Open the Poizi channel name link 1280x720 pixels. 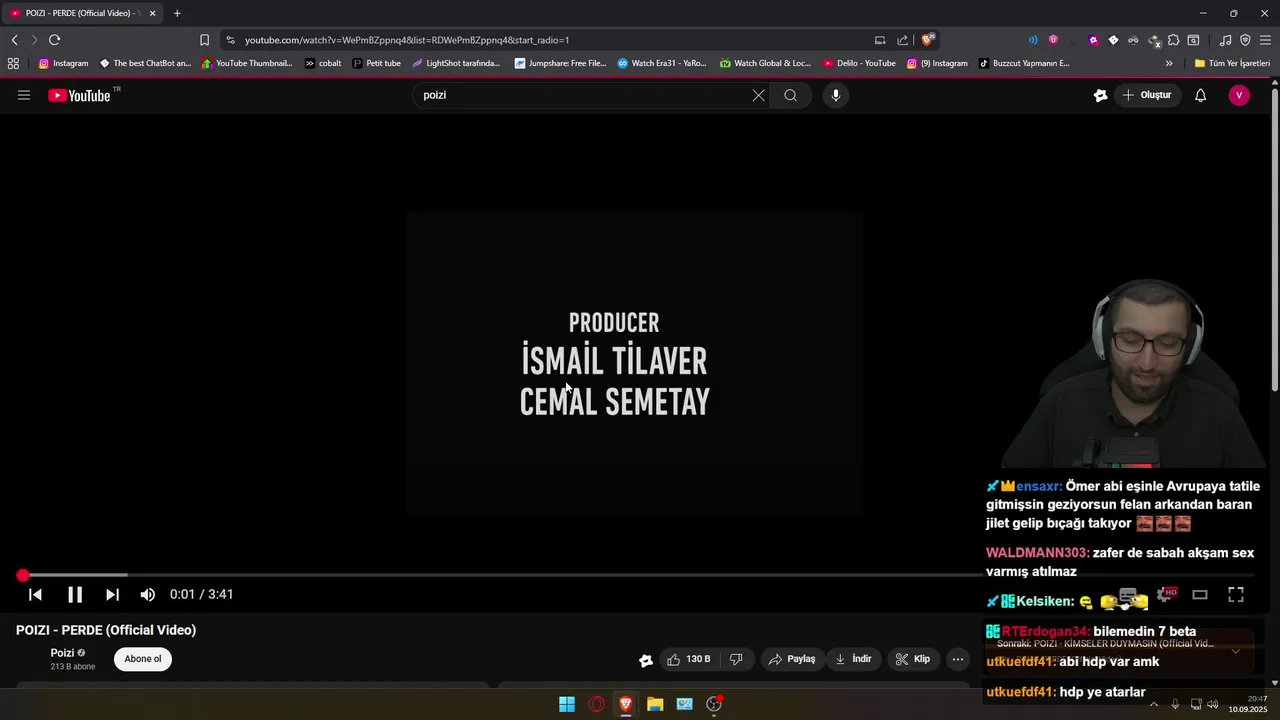point(62,653)
